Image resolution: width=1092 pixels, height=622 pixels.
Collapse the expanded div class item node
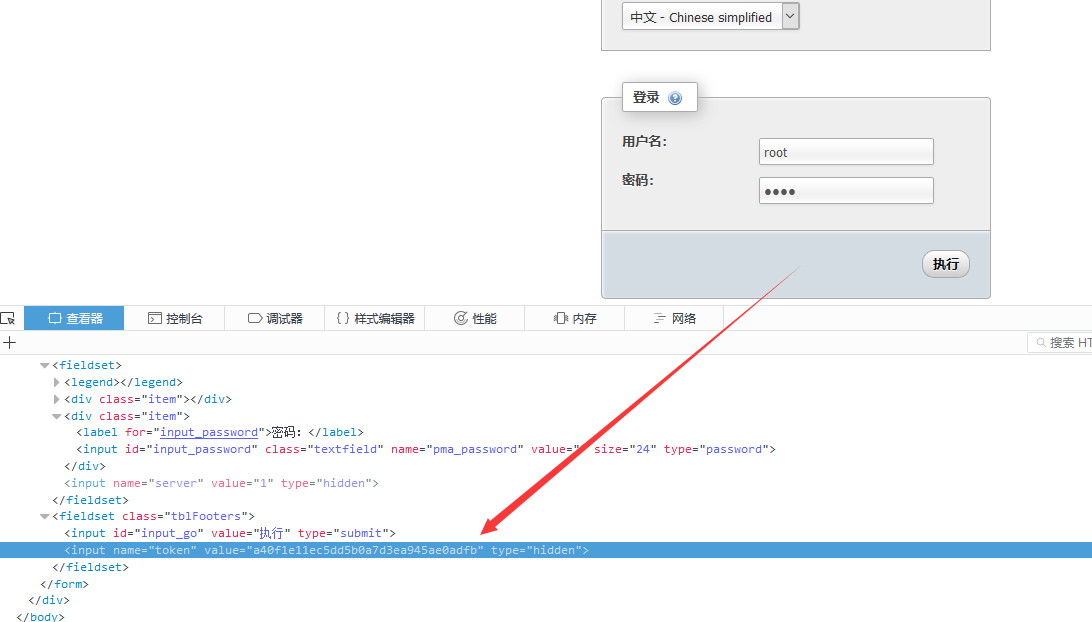(56, 416)
